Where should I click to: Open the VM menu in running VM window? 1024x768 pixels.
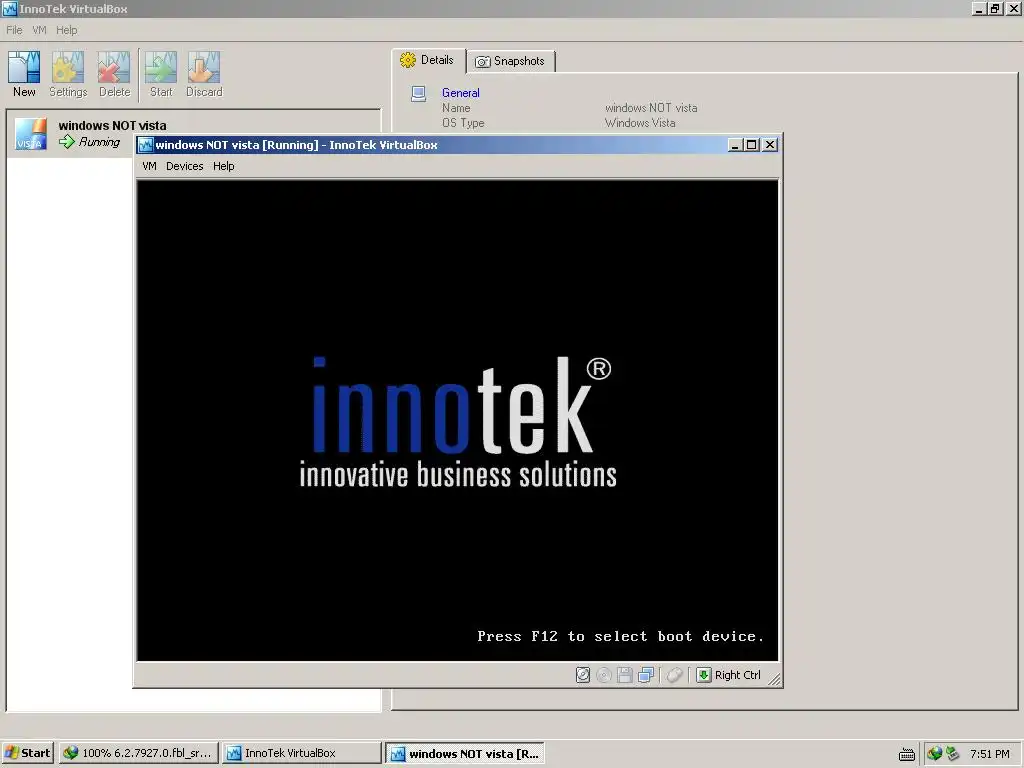[150, 166]
